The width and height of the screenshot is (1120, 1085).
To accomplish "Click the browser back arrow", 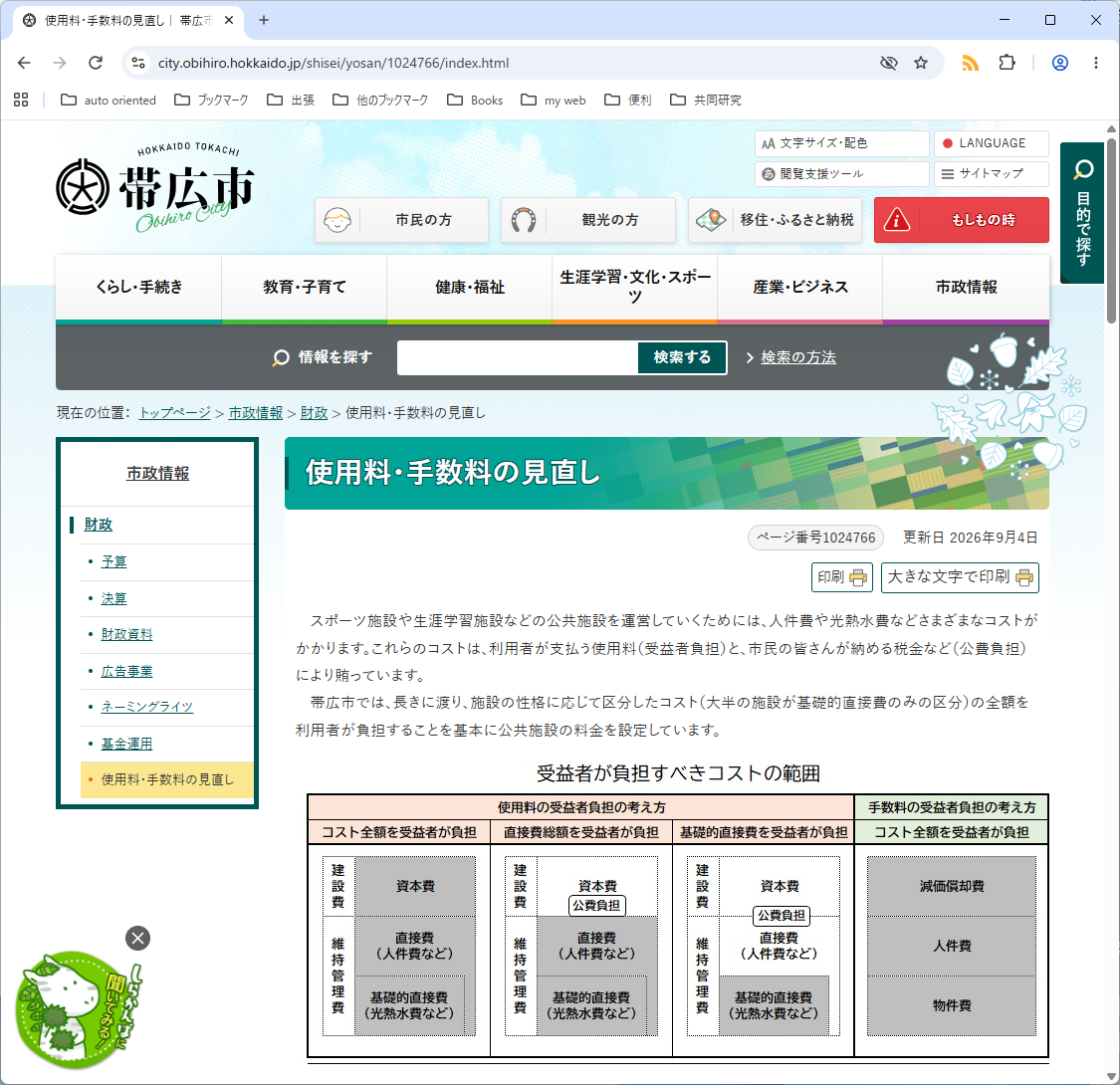I will click(x=24, y=63).
